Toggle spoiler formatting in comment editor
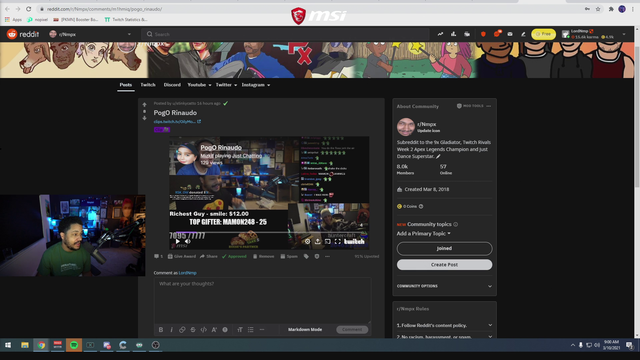This screenshot has width=640, height=360. click(225, 329)
